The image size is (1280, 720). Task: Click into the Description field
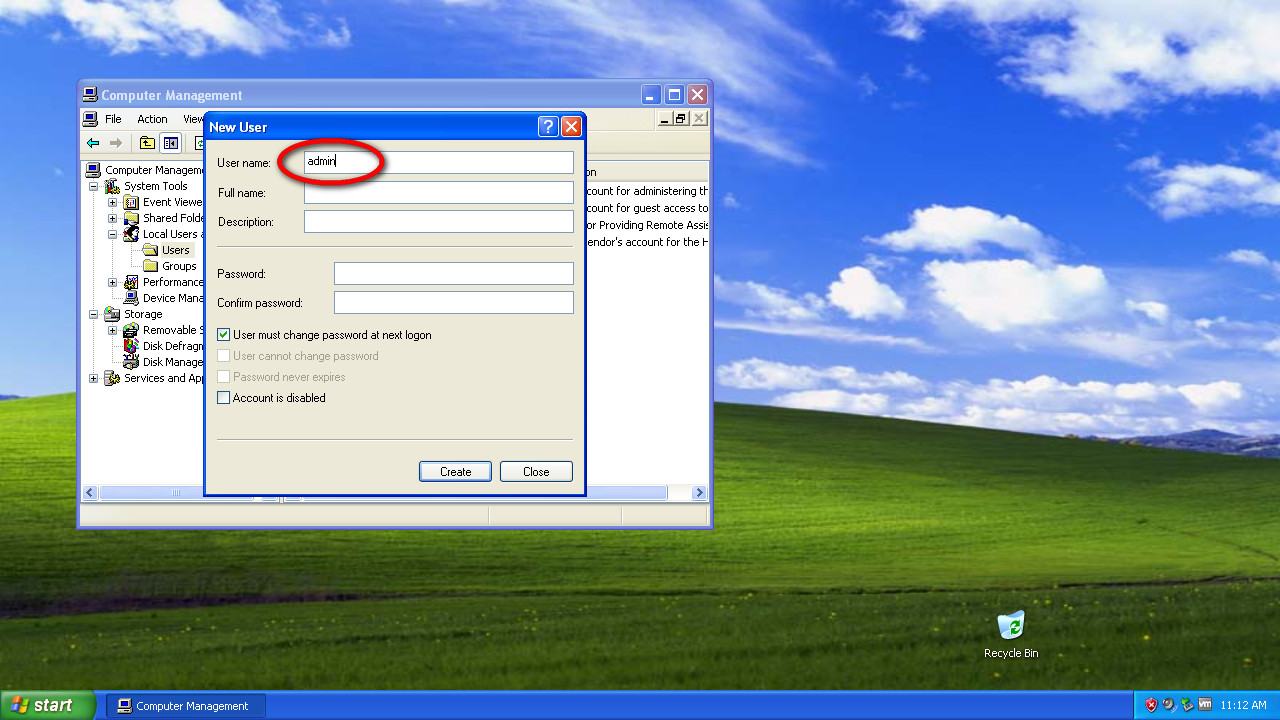tap(439, 222)
